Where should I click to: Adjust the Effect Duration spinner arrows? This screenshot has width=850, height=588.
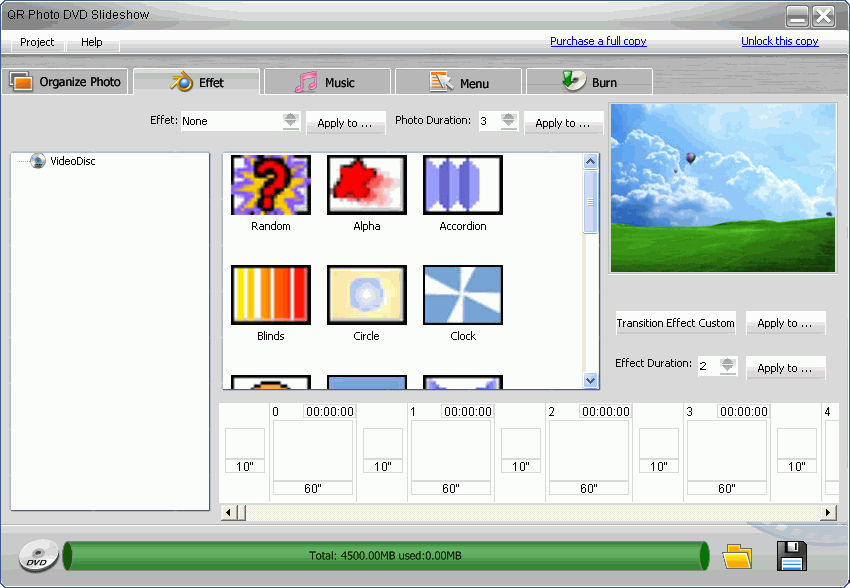(x=727, y=366)
